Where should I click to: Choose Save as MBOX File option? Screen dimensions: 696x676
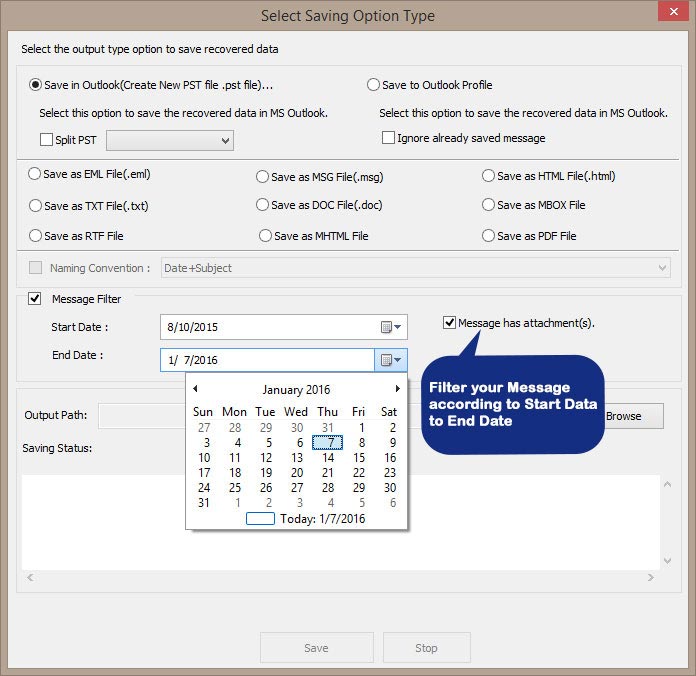488,205
